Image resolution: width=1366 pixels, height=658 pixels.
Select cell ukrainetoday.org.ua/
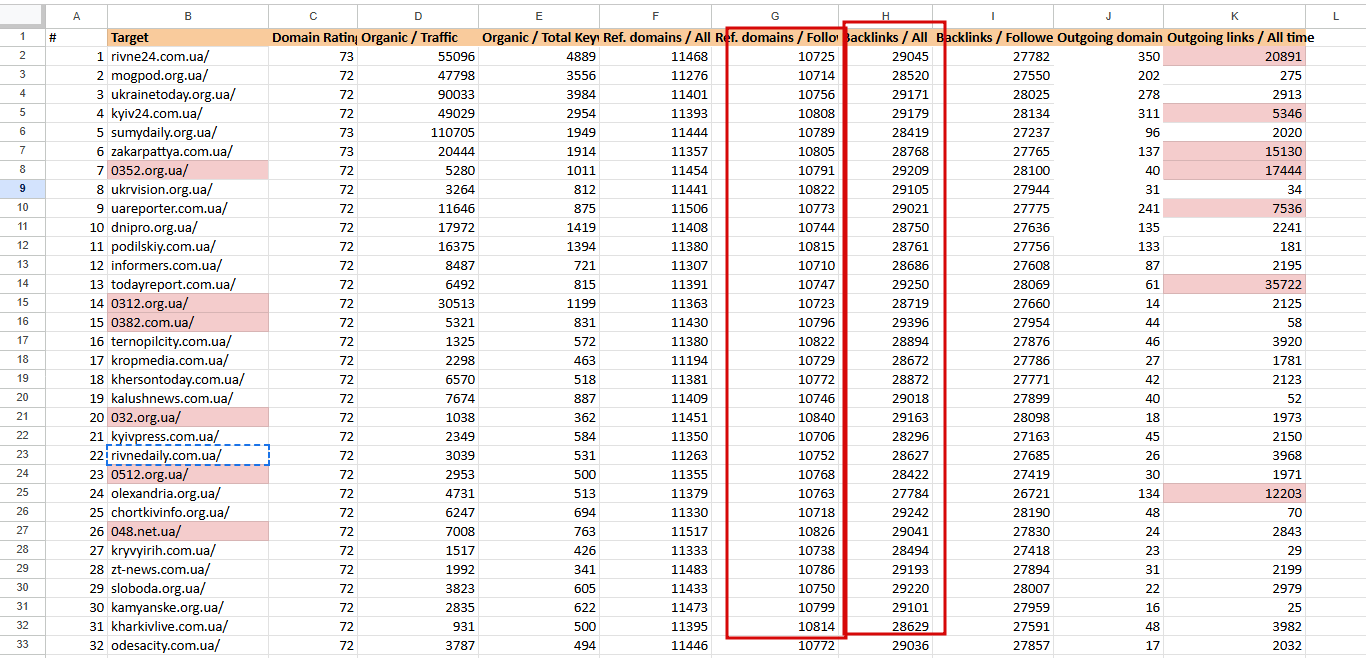(x=188, y=94)
